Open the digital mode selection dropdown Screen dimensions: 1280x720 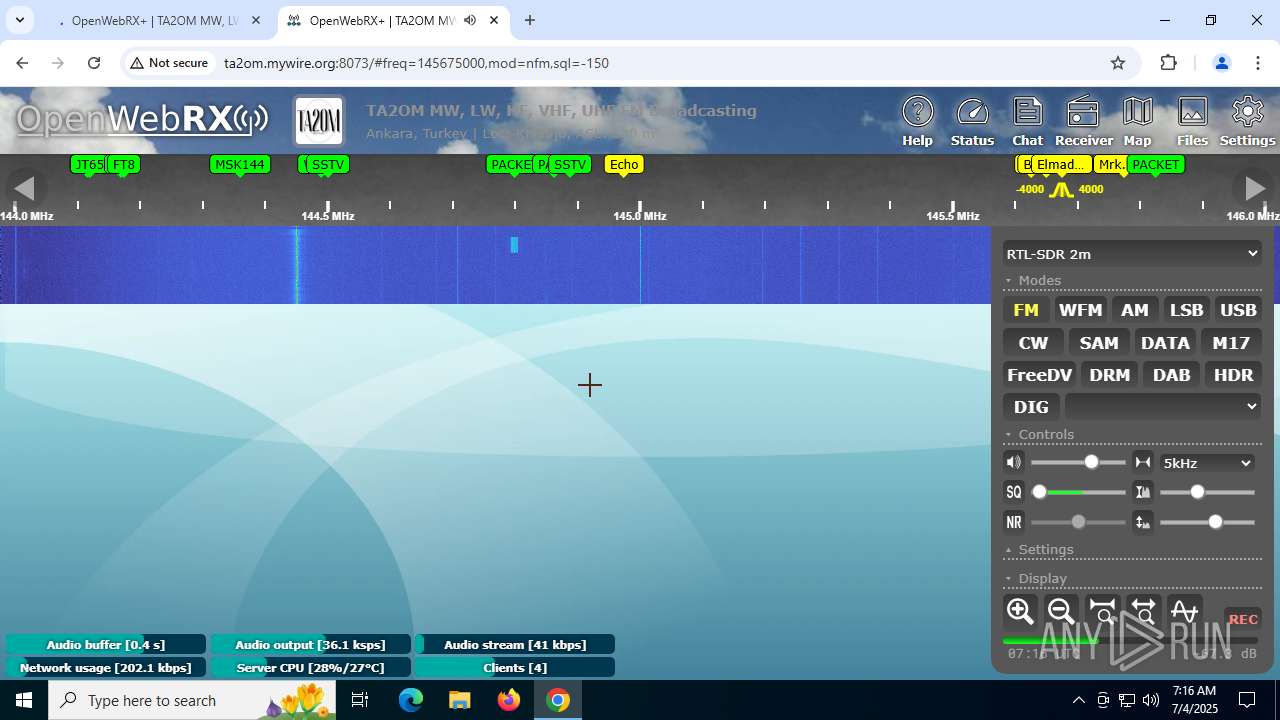(x=1163, y=406)
